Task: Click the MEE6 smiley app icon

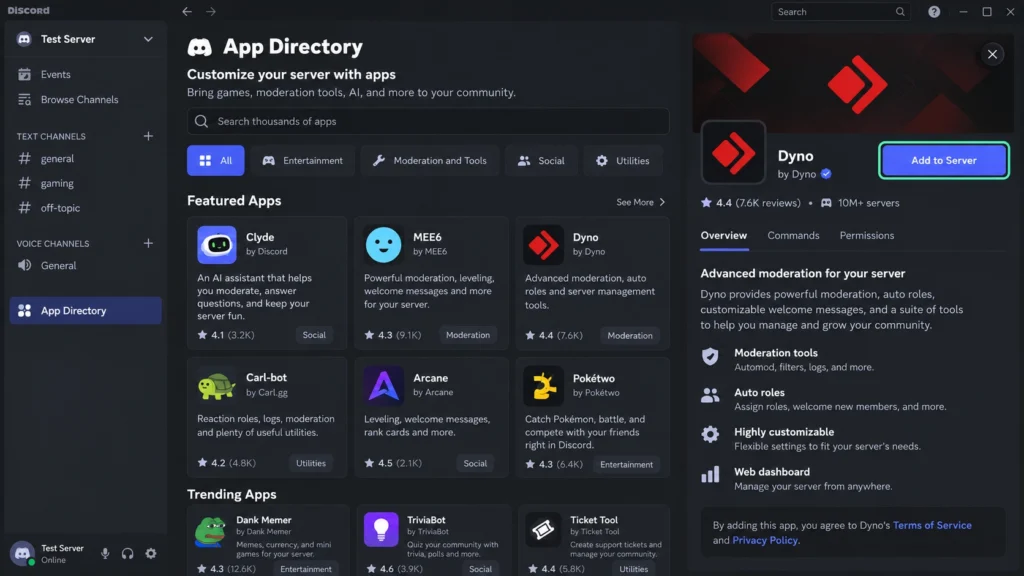Action: (x=383, y=245)
